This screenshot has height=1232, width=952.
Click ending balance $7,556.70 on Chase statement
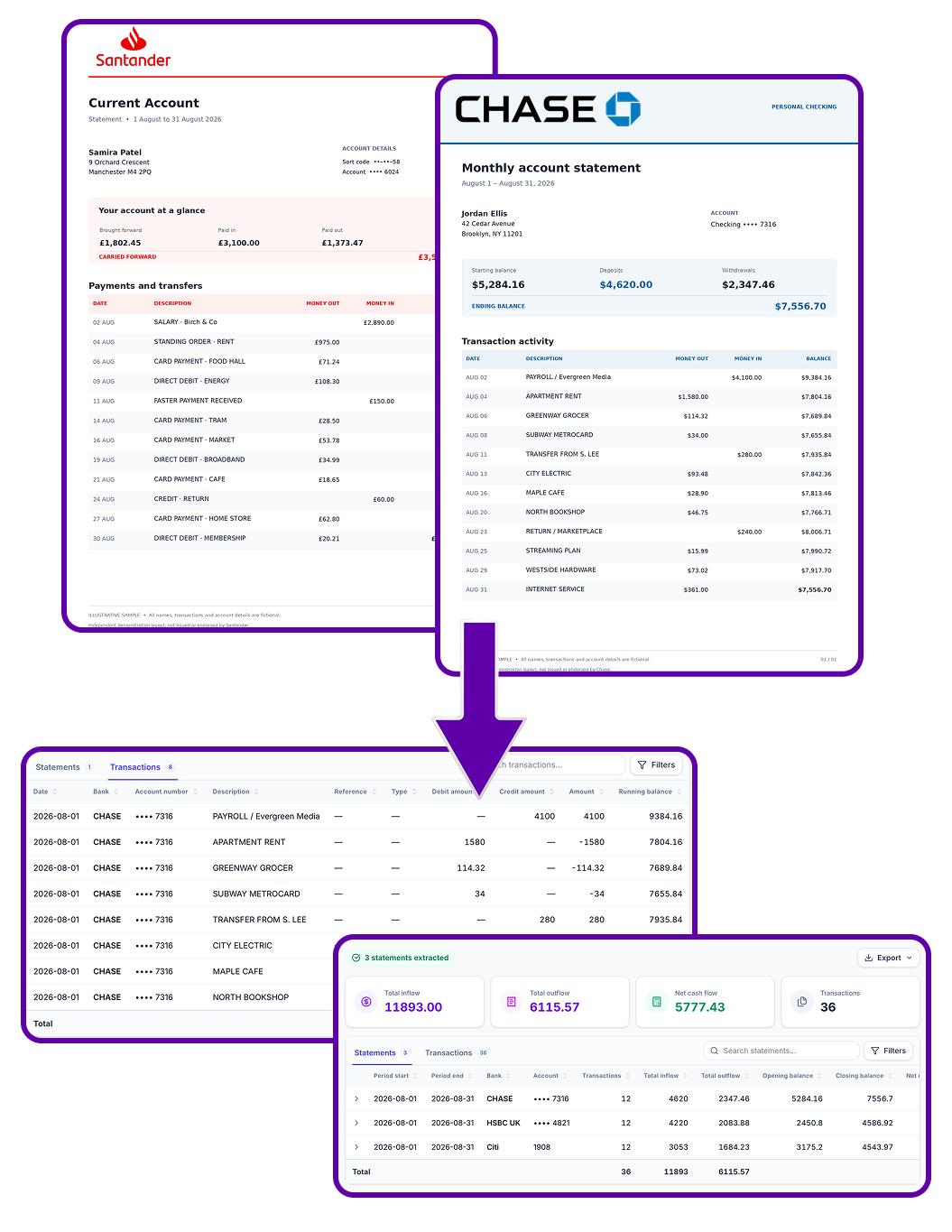pos(800,306)
